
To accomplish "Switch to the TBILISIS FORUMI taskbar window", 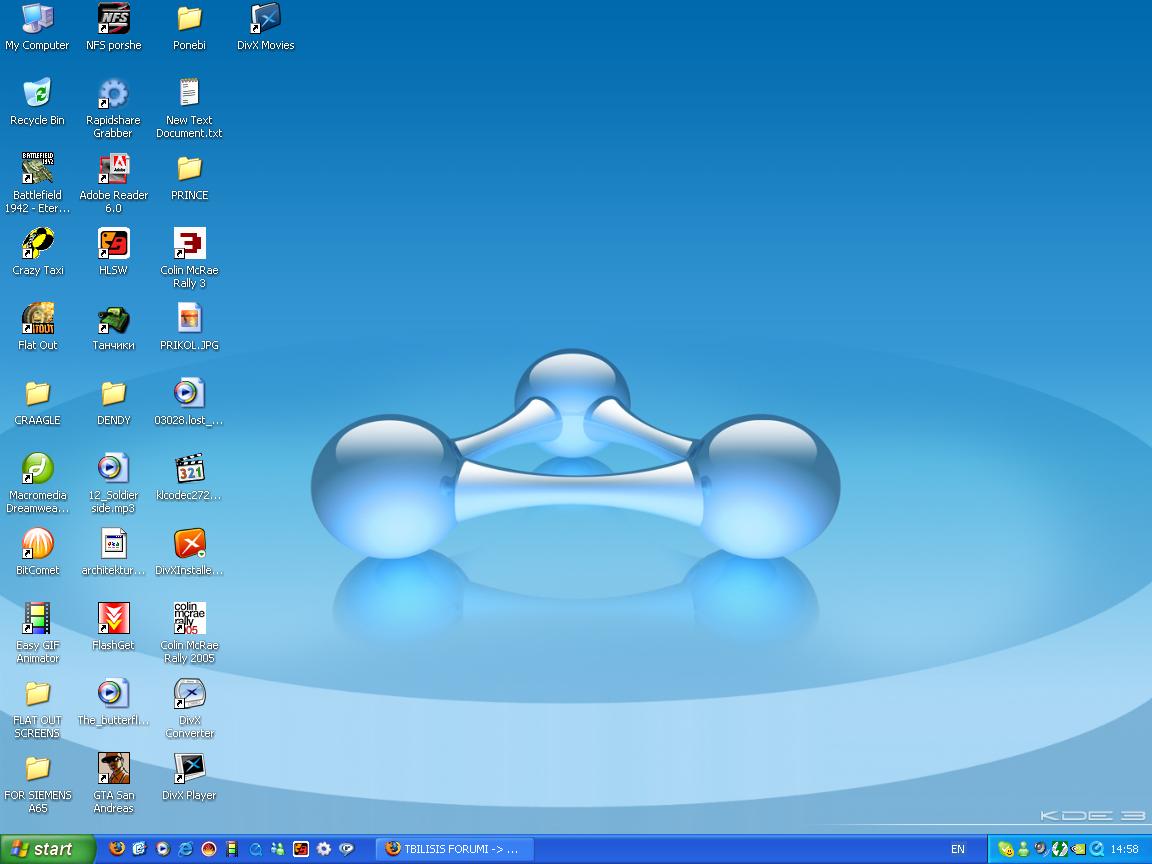I will click(454, 849).
